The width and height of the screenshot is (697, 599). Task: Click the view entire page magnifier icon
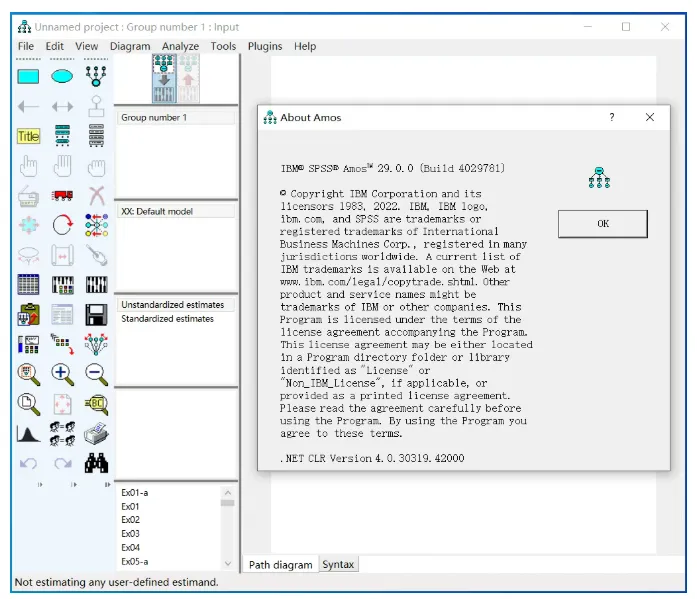point(28,404)
